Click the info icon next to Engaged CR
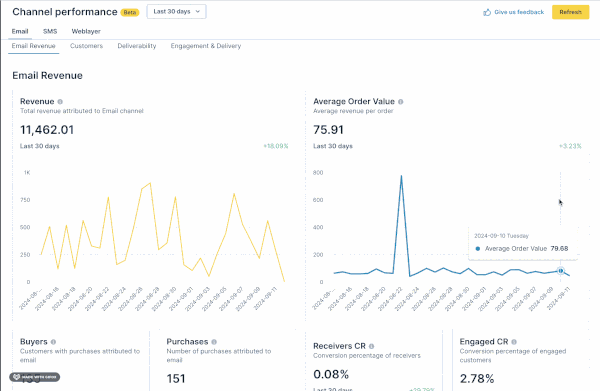 pyautogui.click(x=514, y=342)
